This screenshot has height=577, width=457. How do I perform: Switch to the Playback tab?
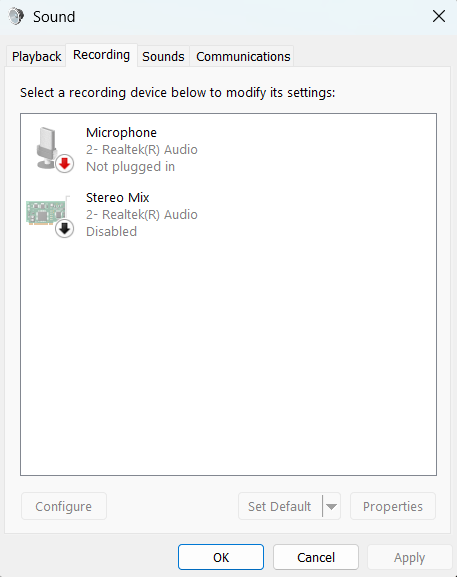(x=36, y=56)
